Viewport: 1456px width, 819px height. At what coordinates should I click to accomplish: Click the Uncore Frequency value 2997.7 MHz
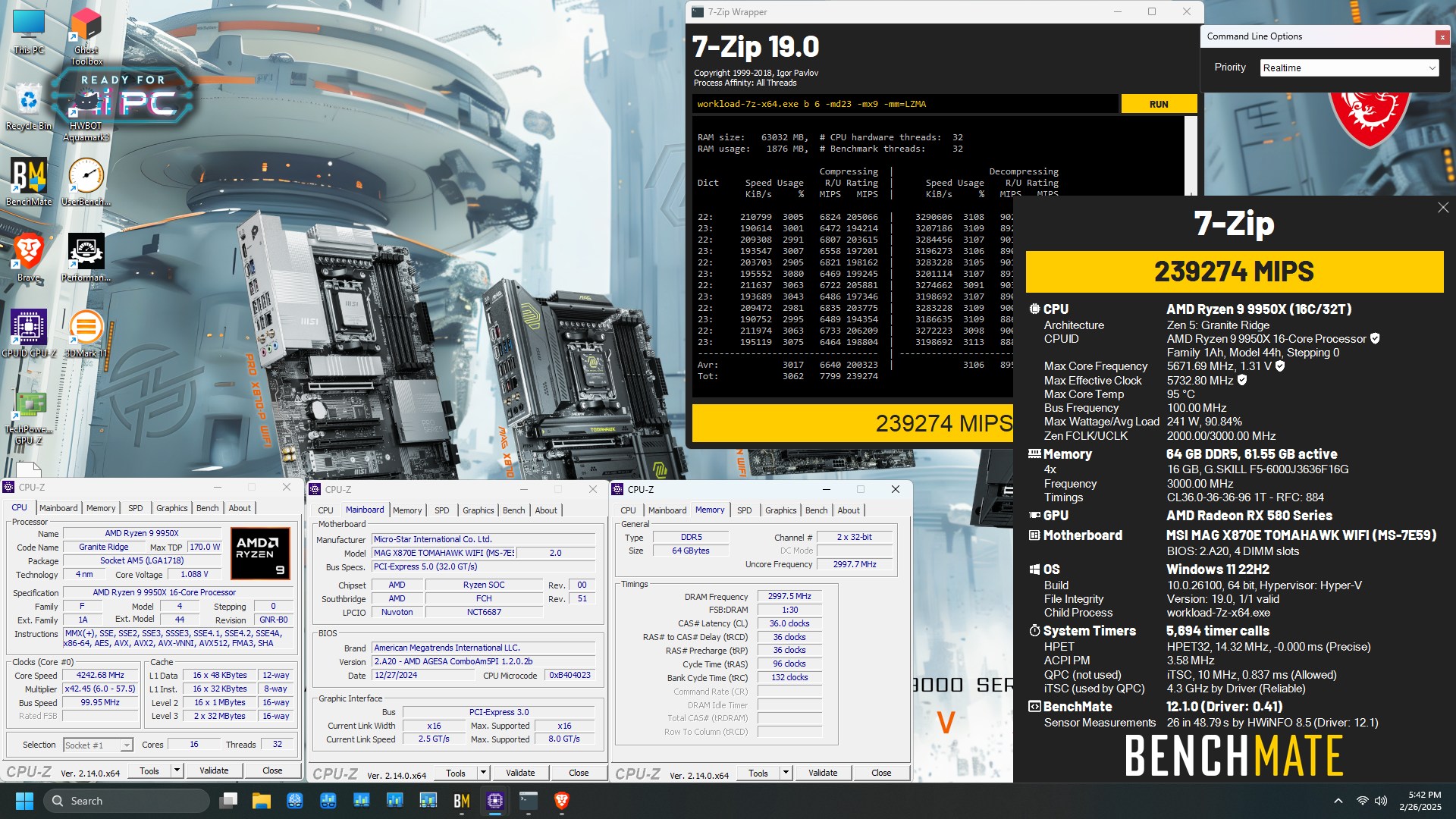[x=855, y=564]
